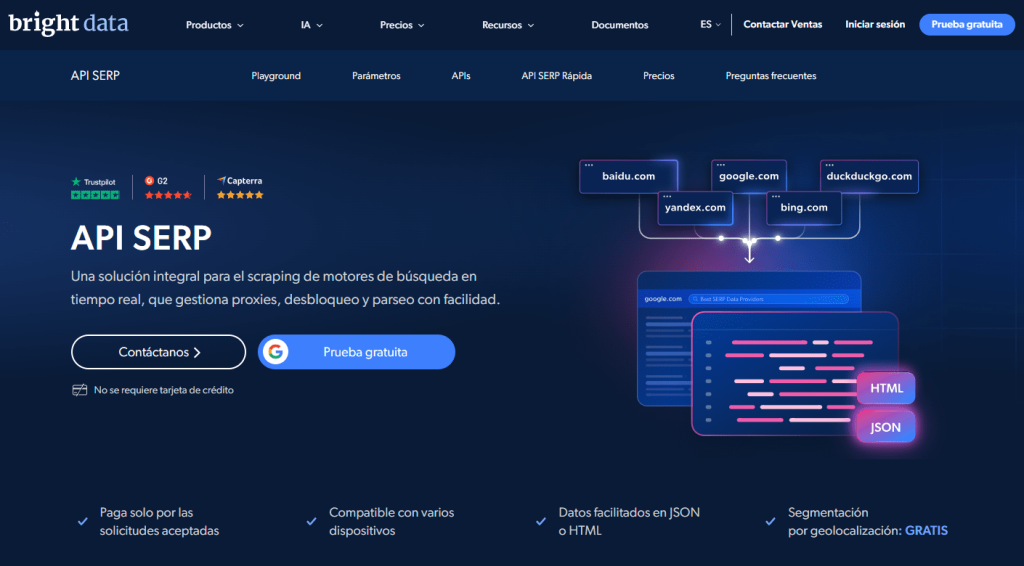This screenshot has width=1024, height=566.
Task: Click the G2 rating badge
Action: (x=168, y=188)
